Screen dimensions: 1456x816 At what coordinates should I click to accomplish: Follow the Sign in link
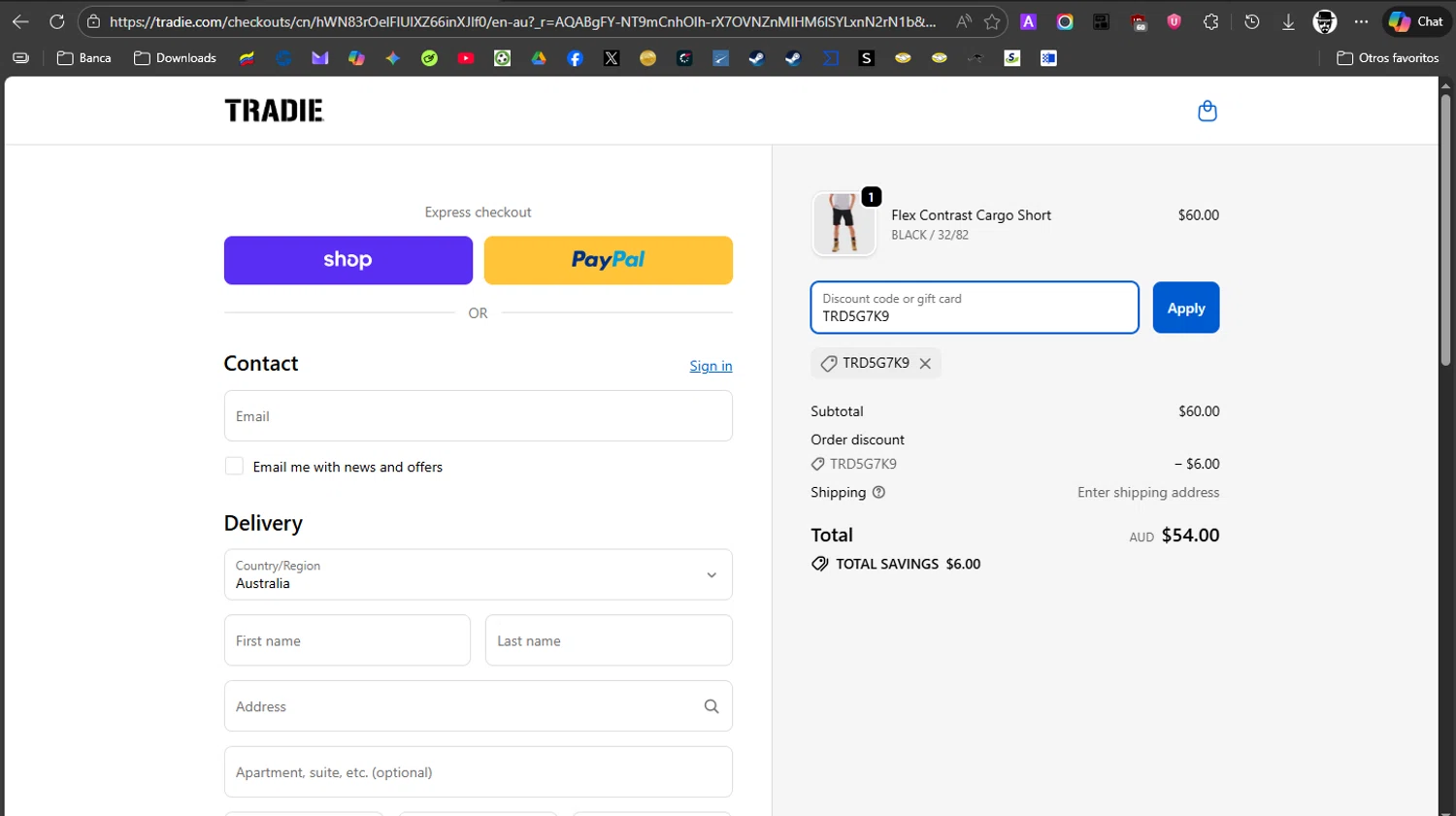[x=711, y=366]
